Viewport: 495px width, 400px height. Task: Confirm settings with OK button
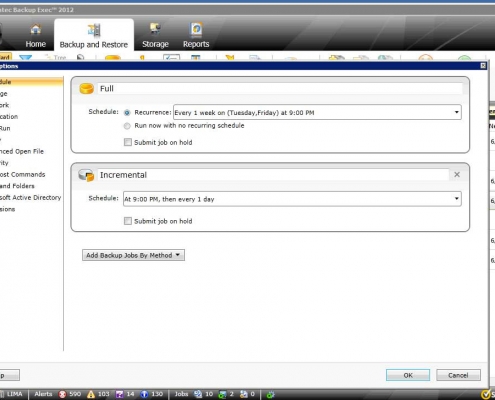pos(408,375)
